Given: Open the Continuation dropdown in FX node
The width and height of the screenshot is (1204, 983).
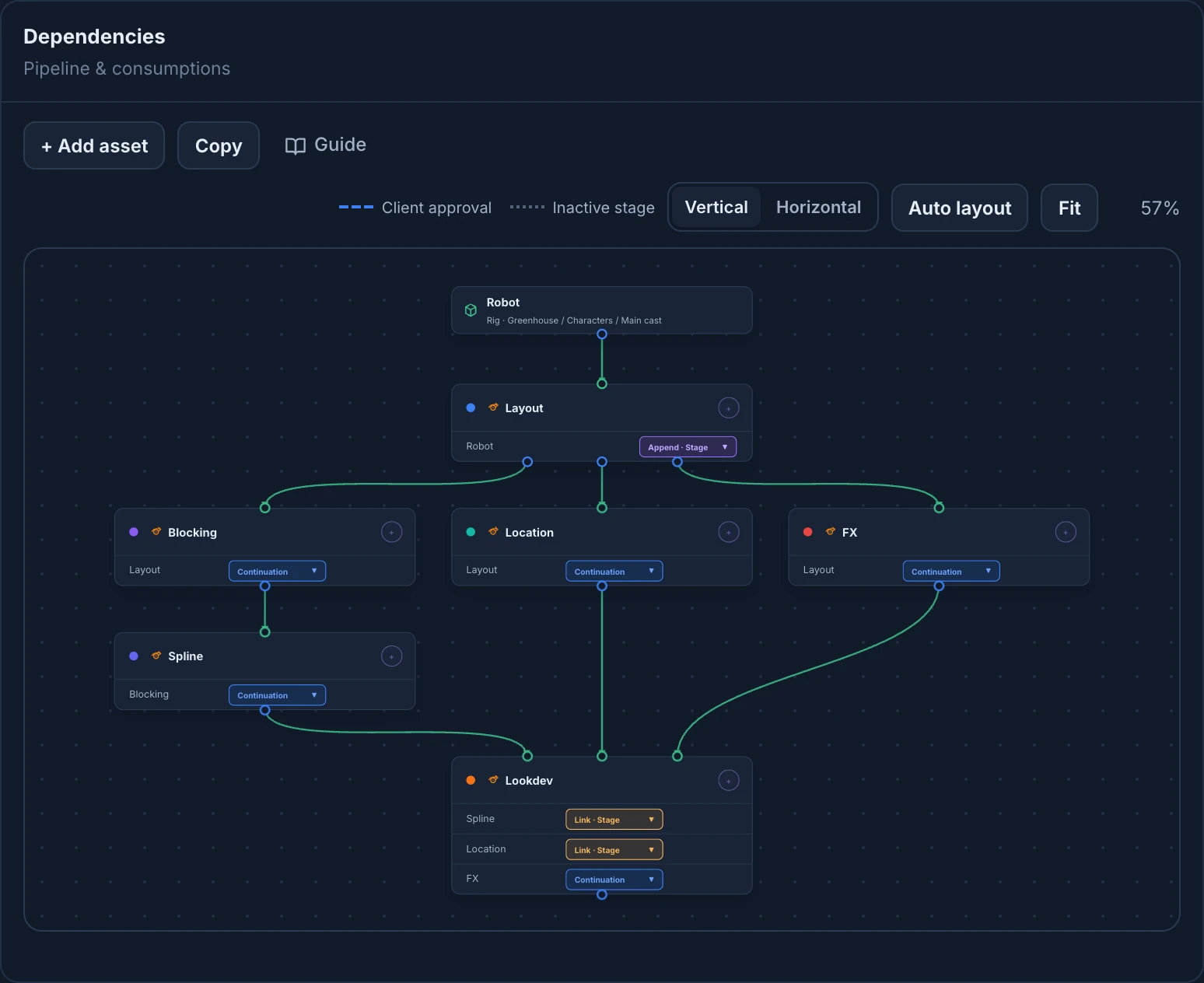Looking at the screenshot, I should click(951, 571).
